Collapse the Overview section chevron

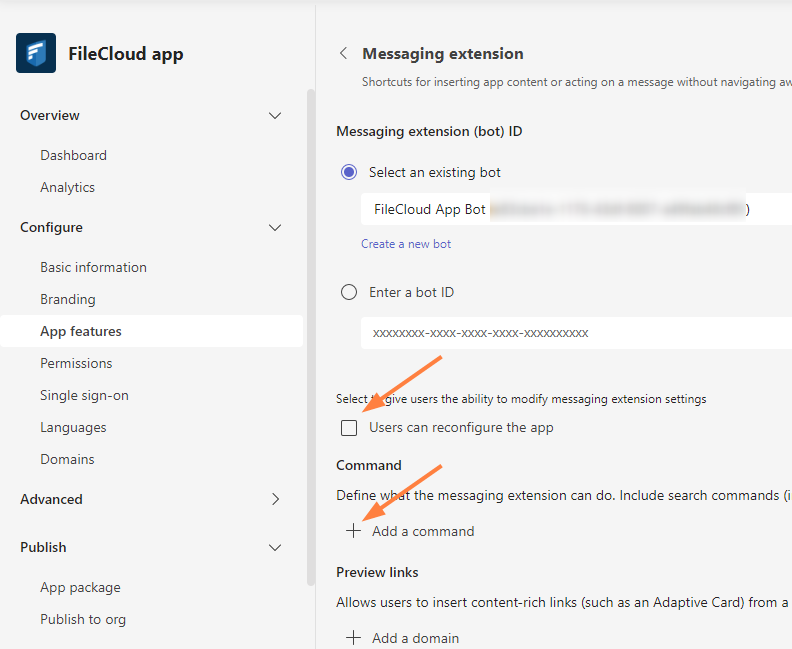pos(275,116)
